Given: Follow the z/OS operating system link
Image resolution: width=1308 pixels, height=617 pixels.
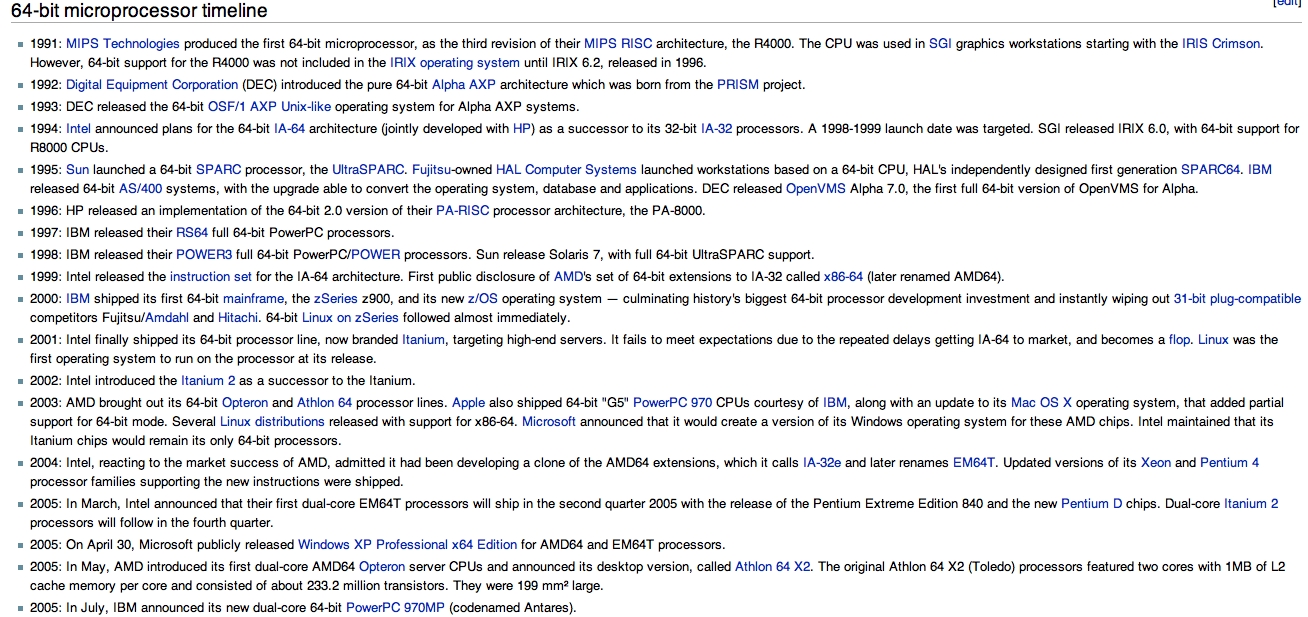Looking at the screenshot, I should click(482, 299).
